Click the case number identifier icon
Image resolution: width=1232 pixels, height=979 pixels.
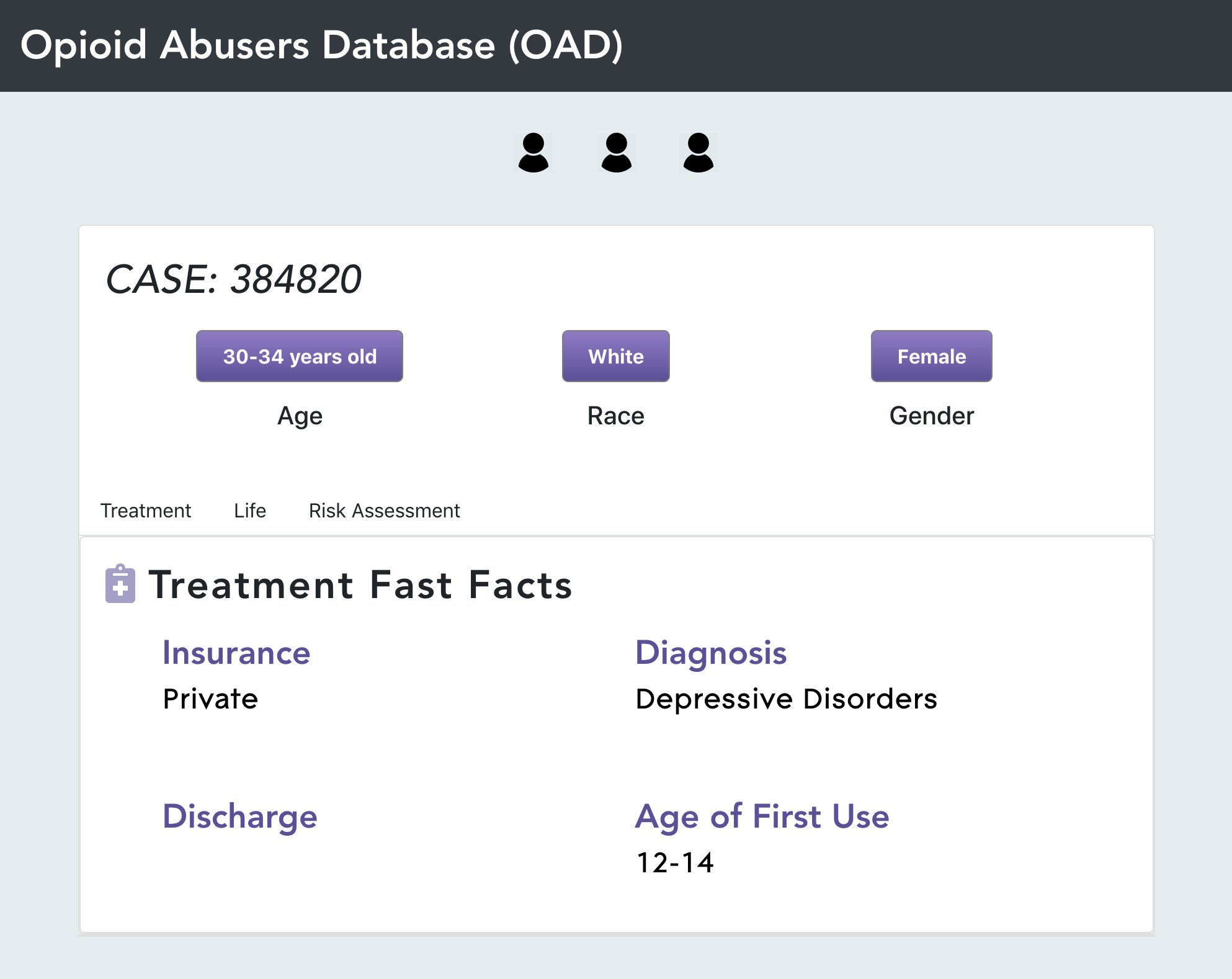coord(534,156)
